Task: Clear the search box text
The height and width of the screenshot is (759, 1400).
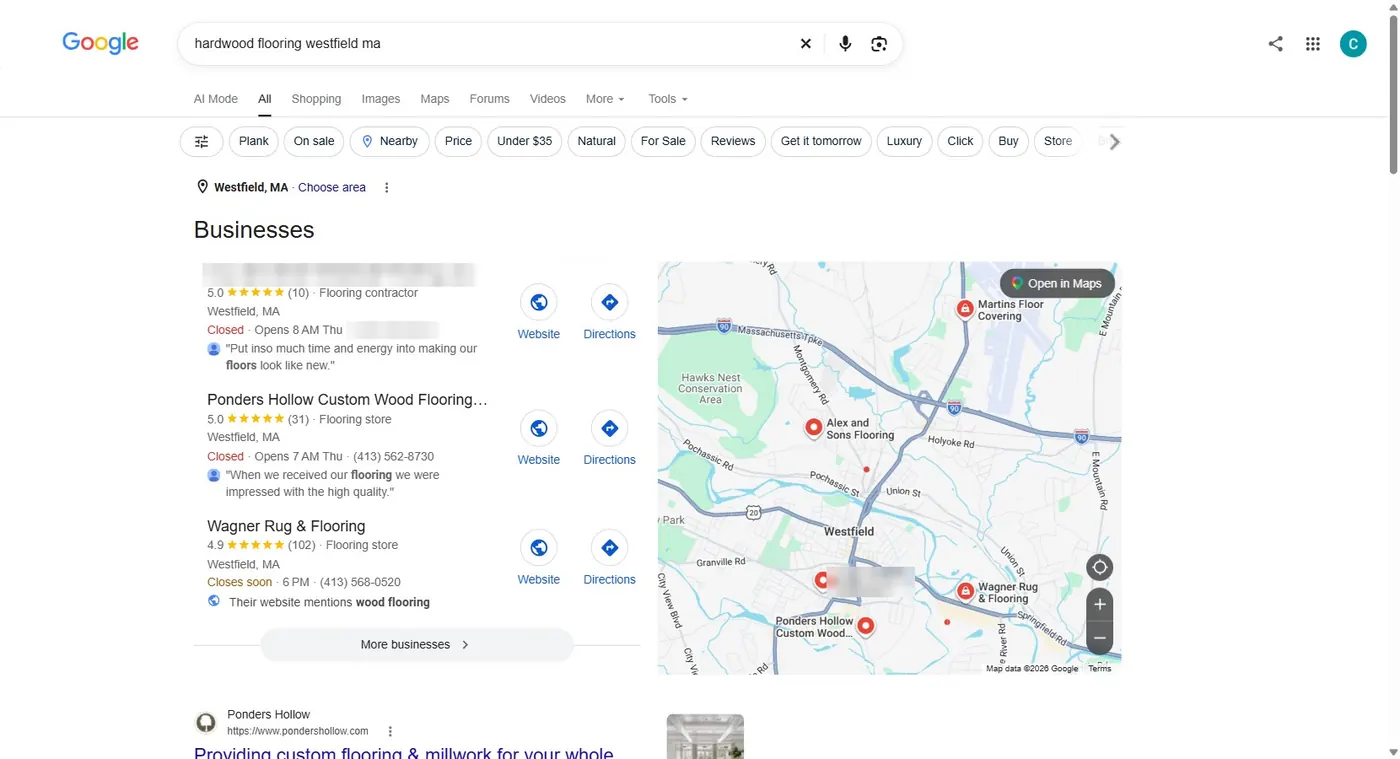Action: (806, 44)
